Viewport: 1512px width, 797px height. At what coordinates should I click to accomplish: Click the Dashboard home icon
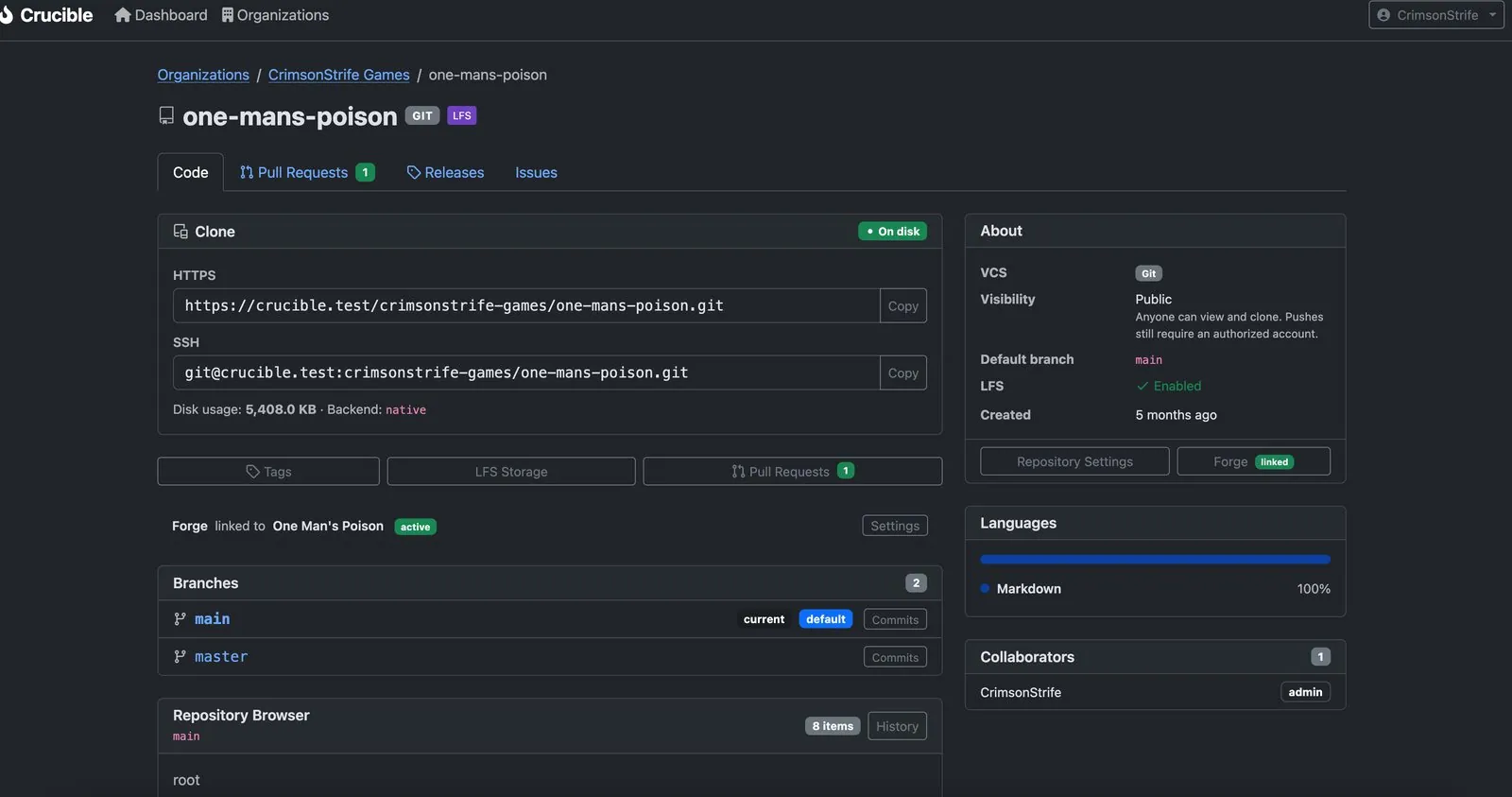[123, 15]
